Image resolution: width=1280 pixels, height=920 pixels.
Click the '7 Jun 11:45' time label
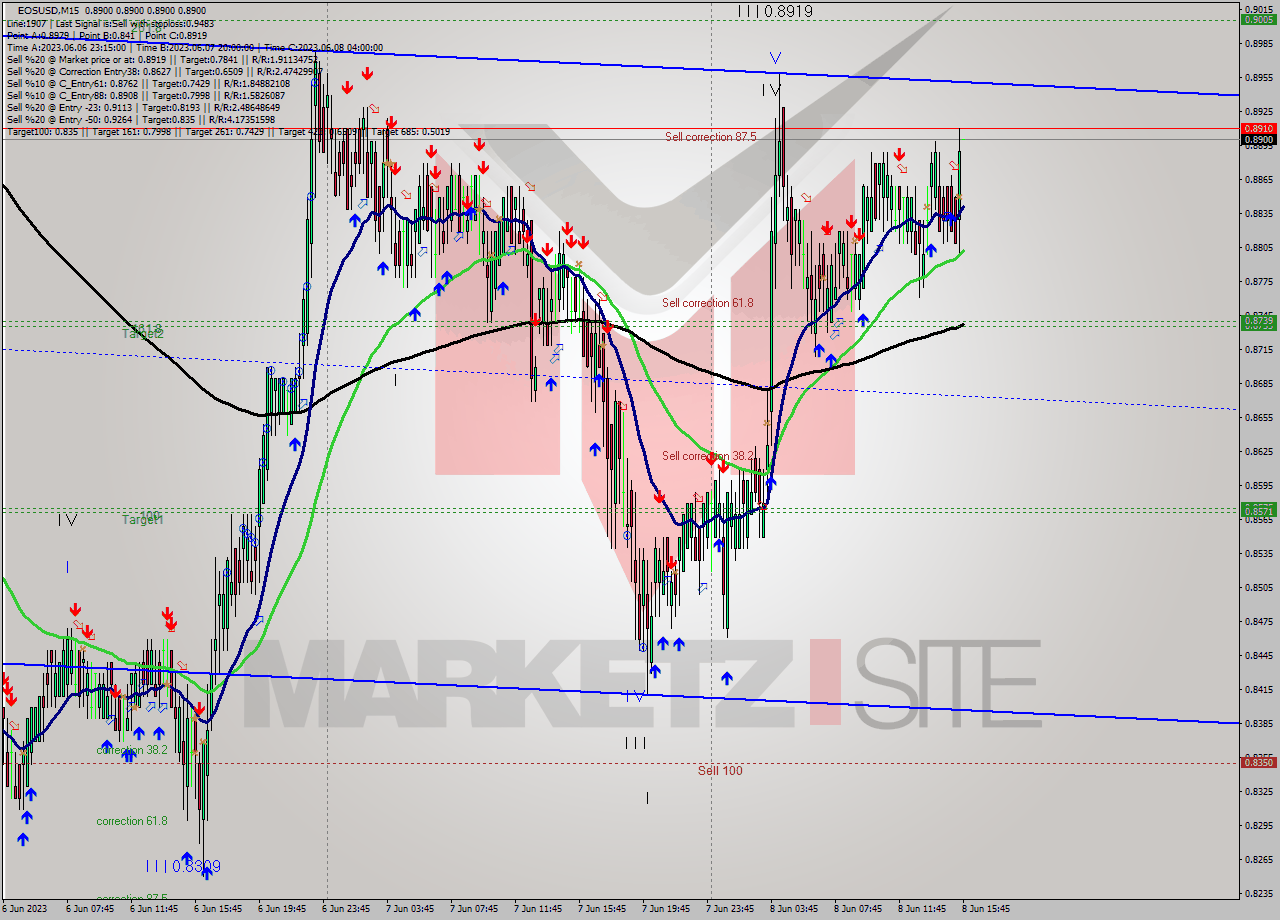(x=537, y=909)
